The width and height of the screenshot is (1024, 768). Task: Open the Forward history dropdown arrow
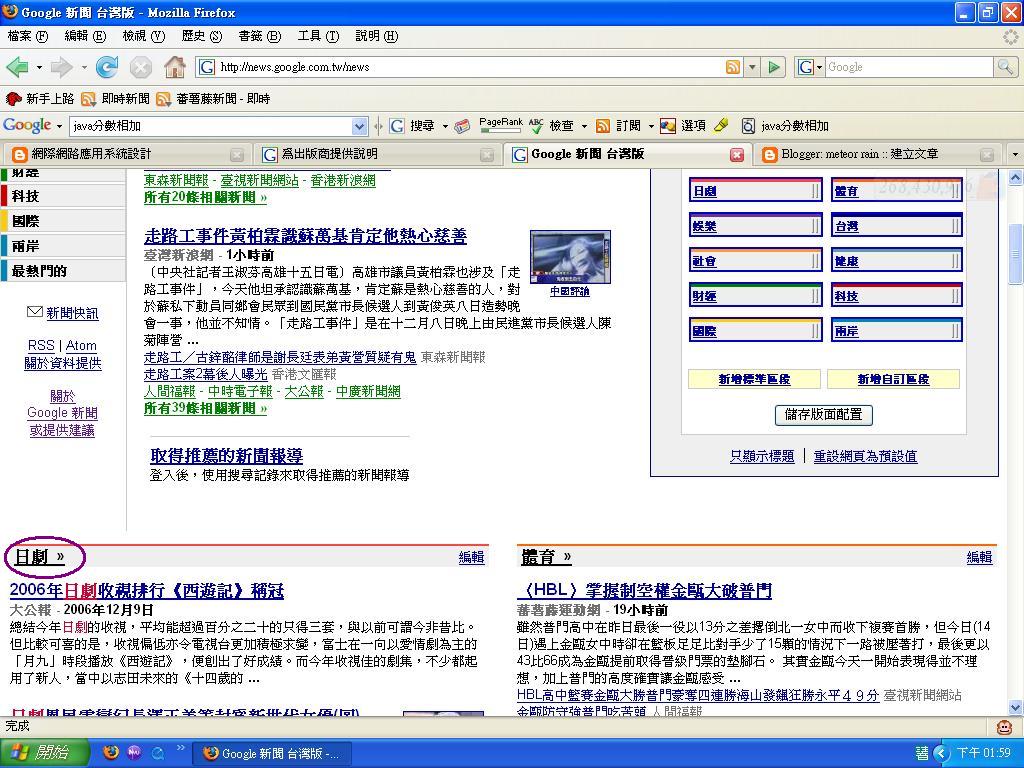pos(84,67)
